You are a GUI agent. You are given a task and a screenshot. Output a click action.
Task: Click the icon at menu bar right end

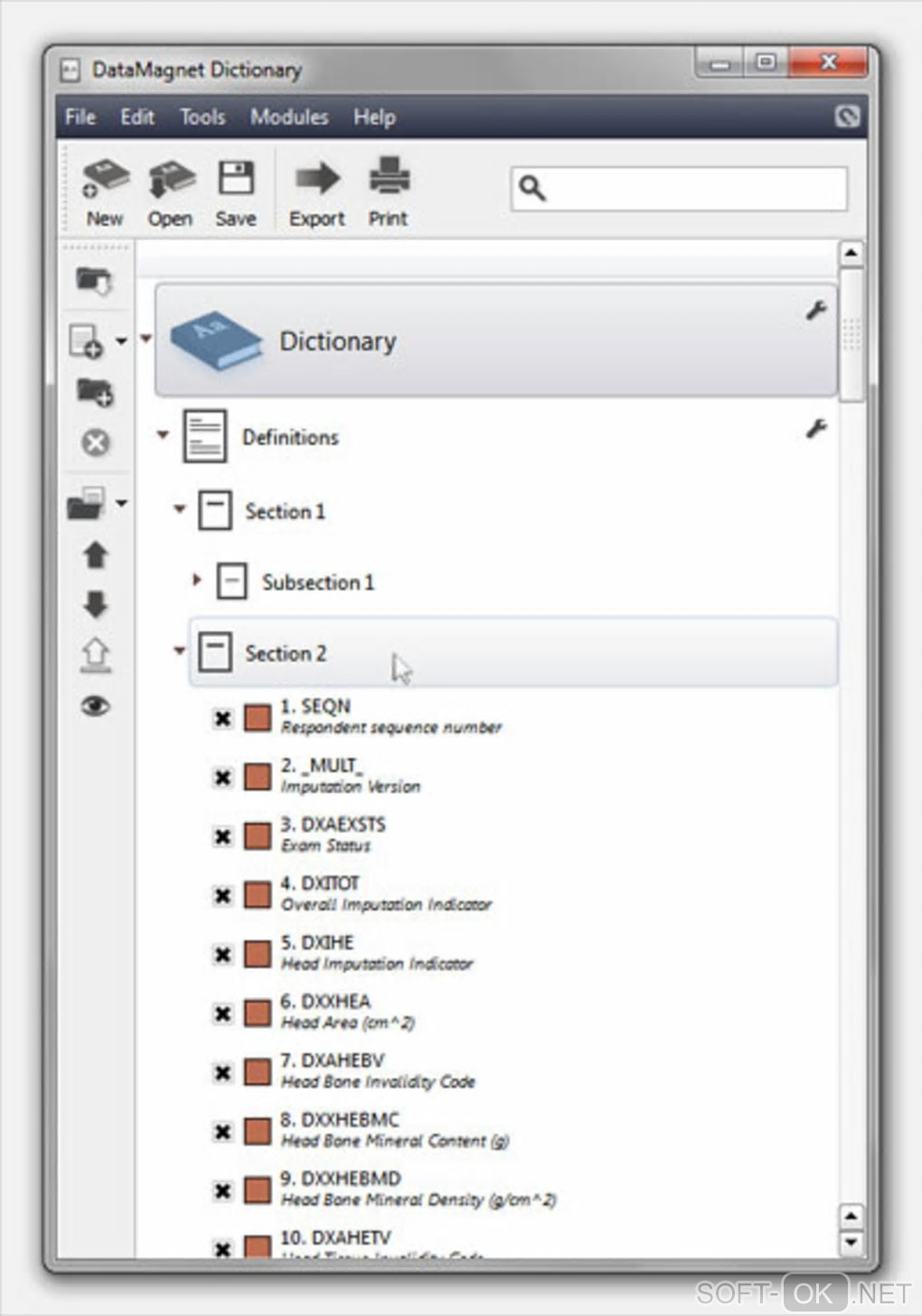coord(847,116)
